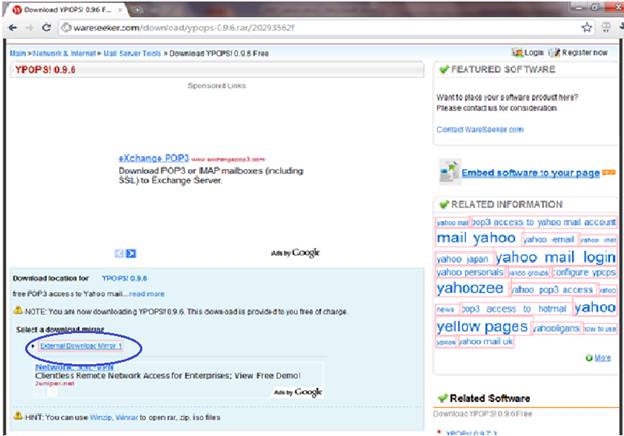The height and width of the screenshot is (436, 624).
Task: Select 'pop3 access to hotmail' tag
Action: coord(514,309)
